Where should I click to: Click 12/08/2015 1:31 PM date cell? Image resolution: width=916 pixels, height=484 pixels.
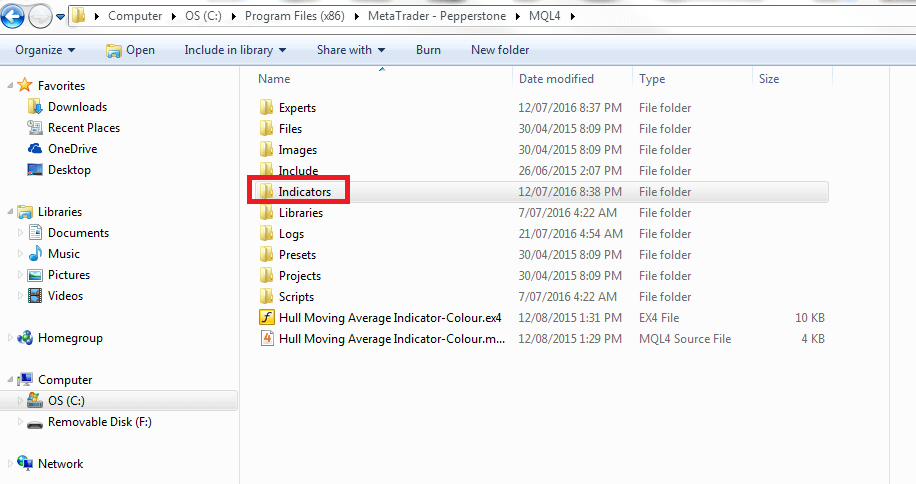pyautogui.click(x=570, y=318)
